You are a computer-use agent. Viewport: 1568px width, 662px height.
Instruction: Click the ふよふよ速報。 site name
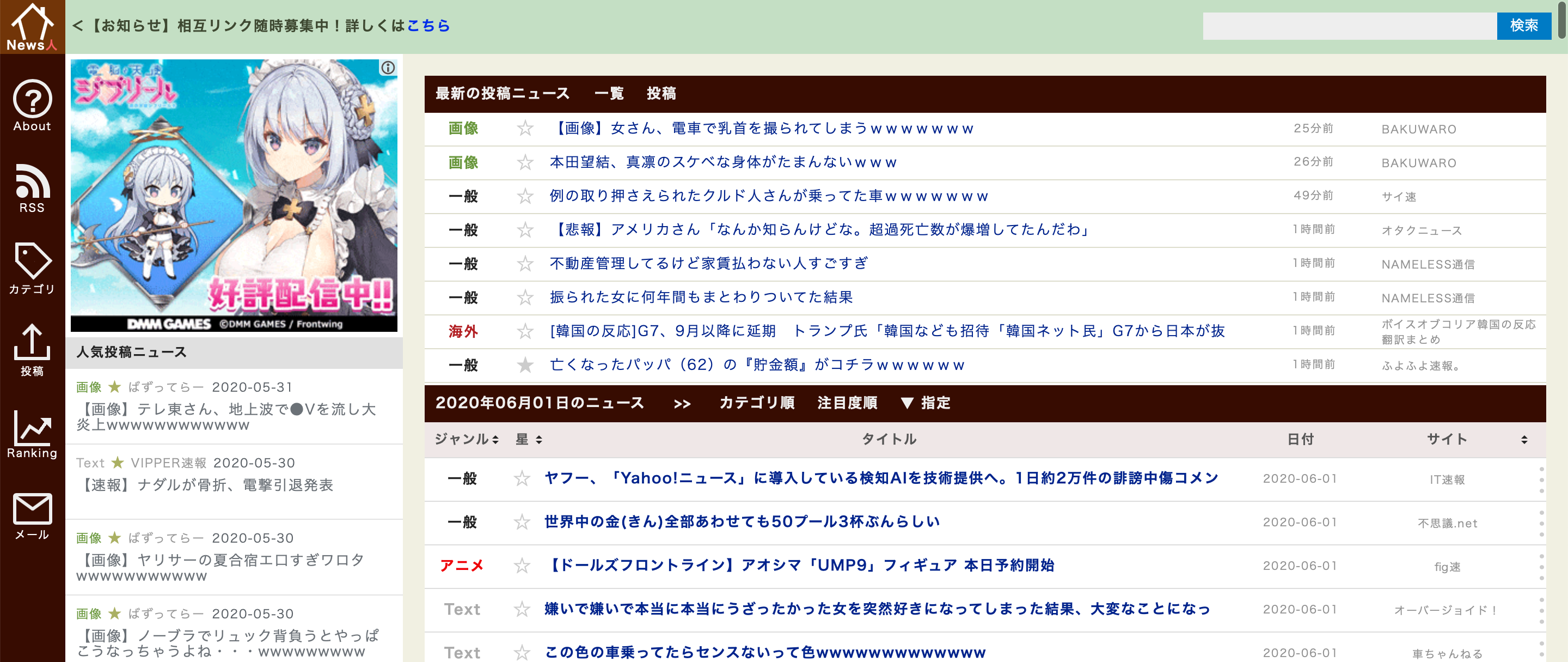click(1420, 366)
